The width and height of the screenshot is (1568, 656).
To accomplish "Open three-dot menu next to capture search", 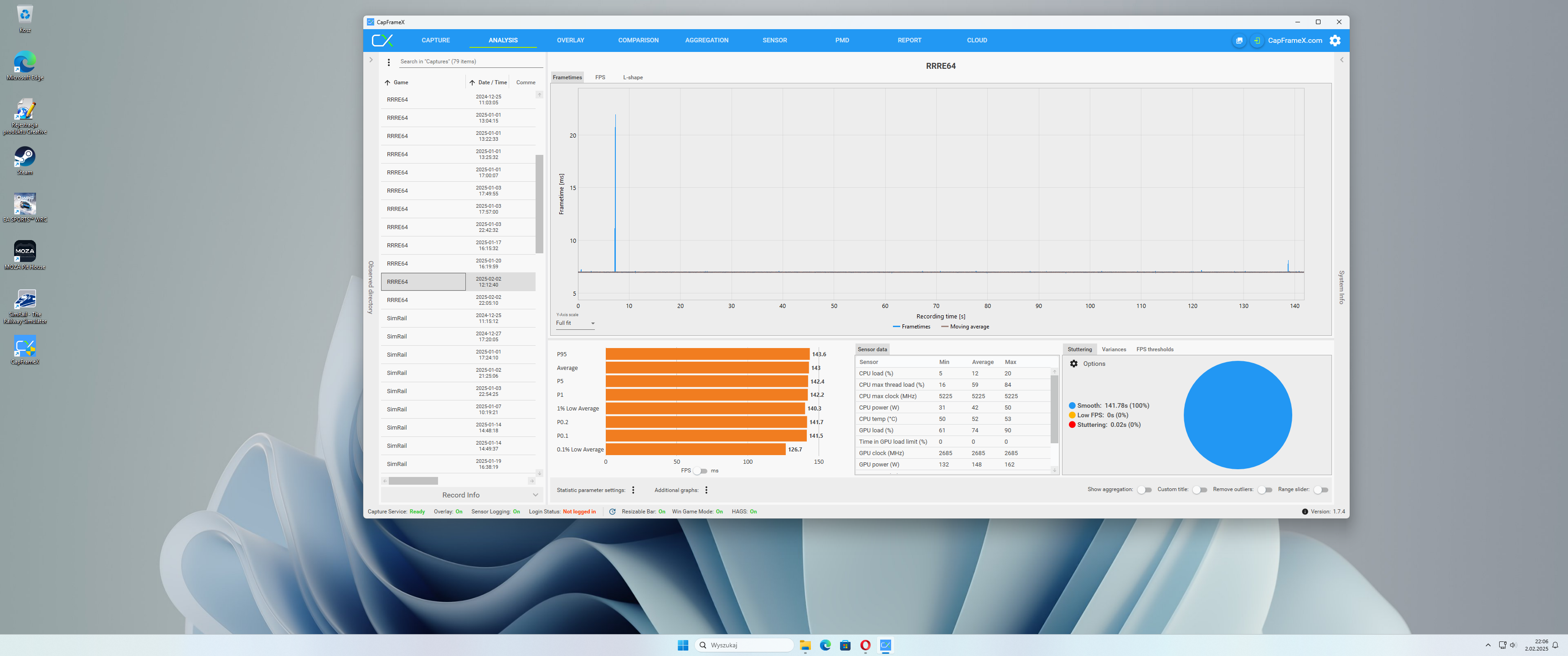I will [389, 62].
